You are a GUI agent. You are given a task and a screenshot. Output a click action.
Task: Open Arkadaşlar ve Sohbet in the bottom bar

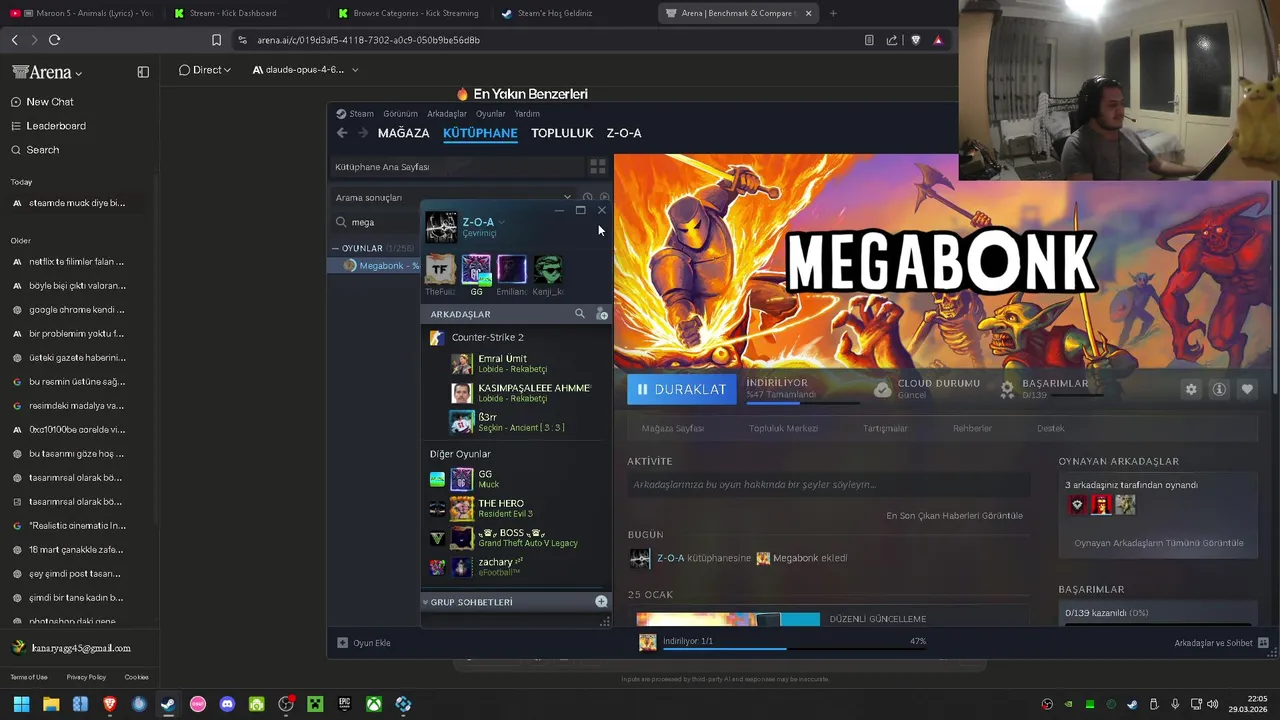(1222, 643)
